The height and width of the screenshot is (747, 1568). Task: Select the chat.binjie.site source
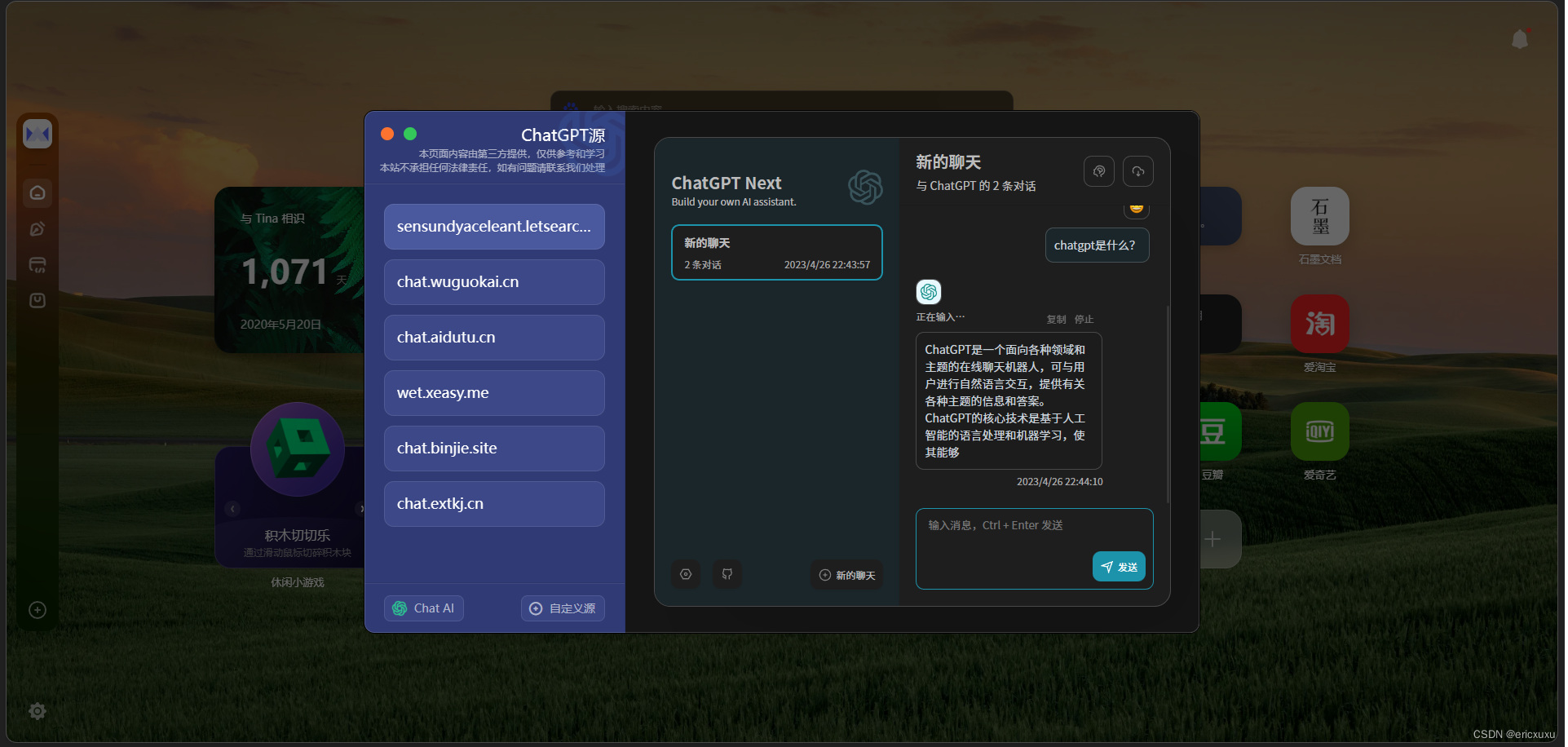(494, 449)
